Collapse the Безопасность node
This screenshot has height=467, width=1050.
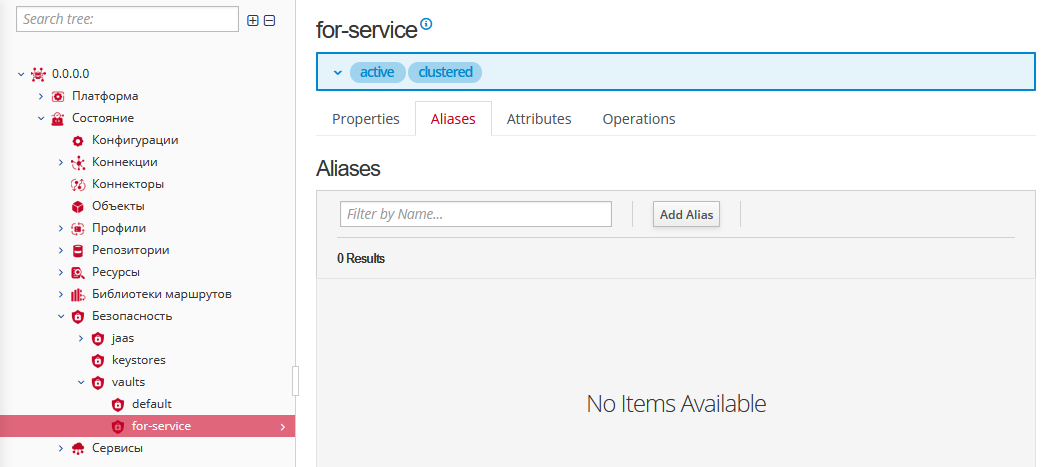[61, 316]
